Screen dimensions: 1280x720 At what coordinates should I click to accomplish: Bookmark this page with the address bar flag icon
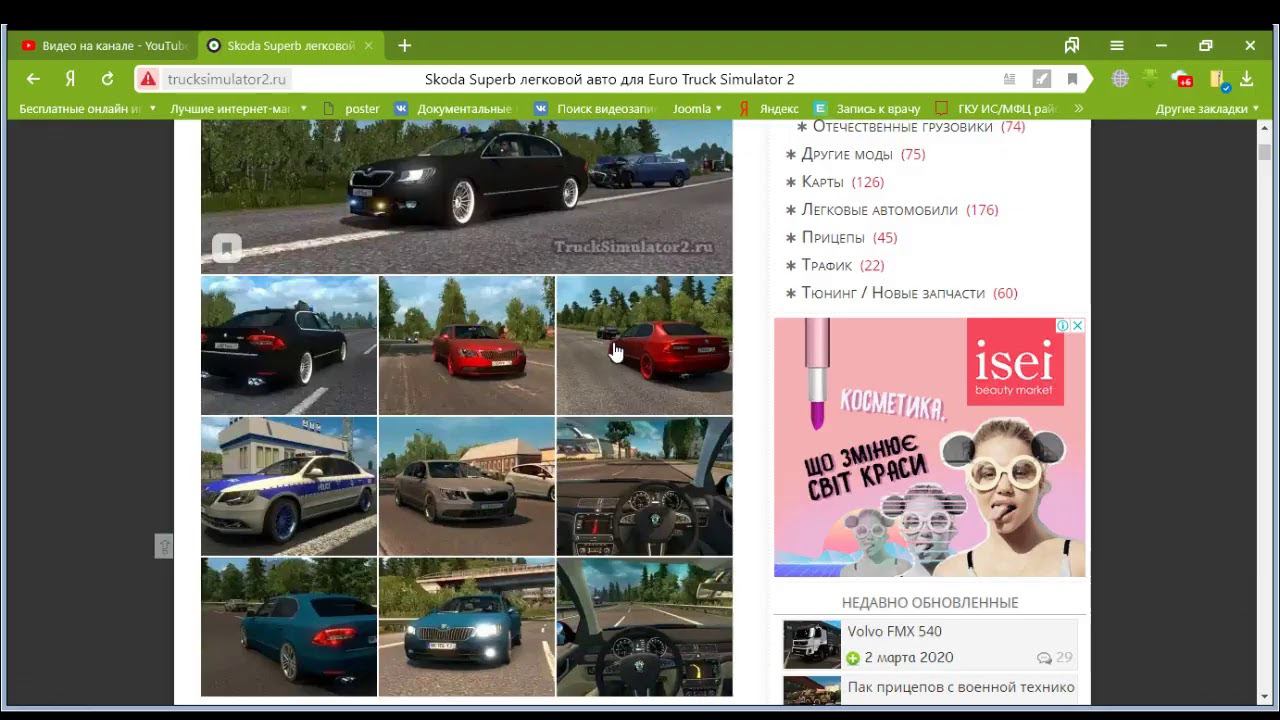1072,79
